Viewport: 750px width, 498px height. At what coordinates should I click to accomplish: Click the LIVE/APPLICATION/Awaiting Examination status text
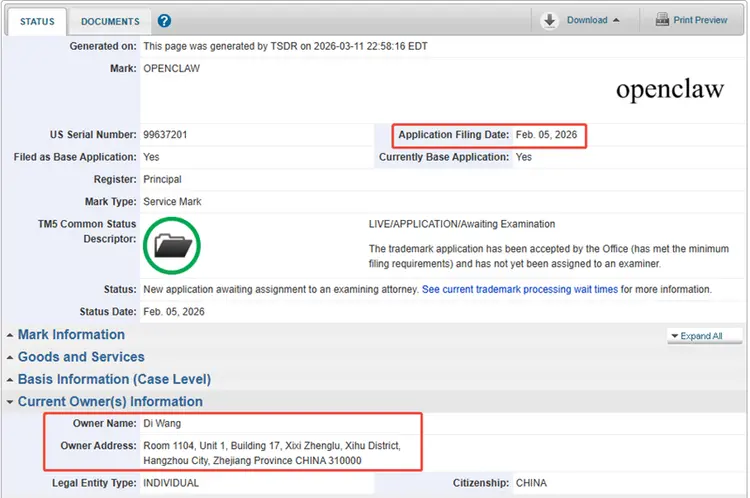pyautogui.click(x=461, y=224)
